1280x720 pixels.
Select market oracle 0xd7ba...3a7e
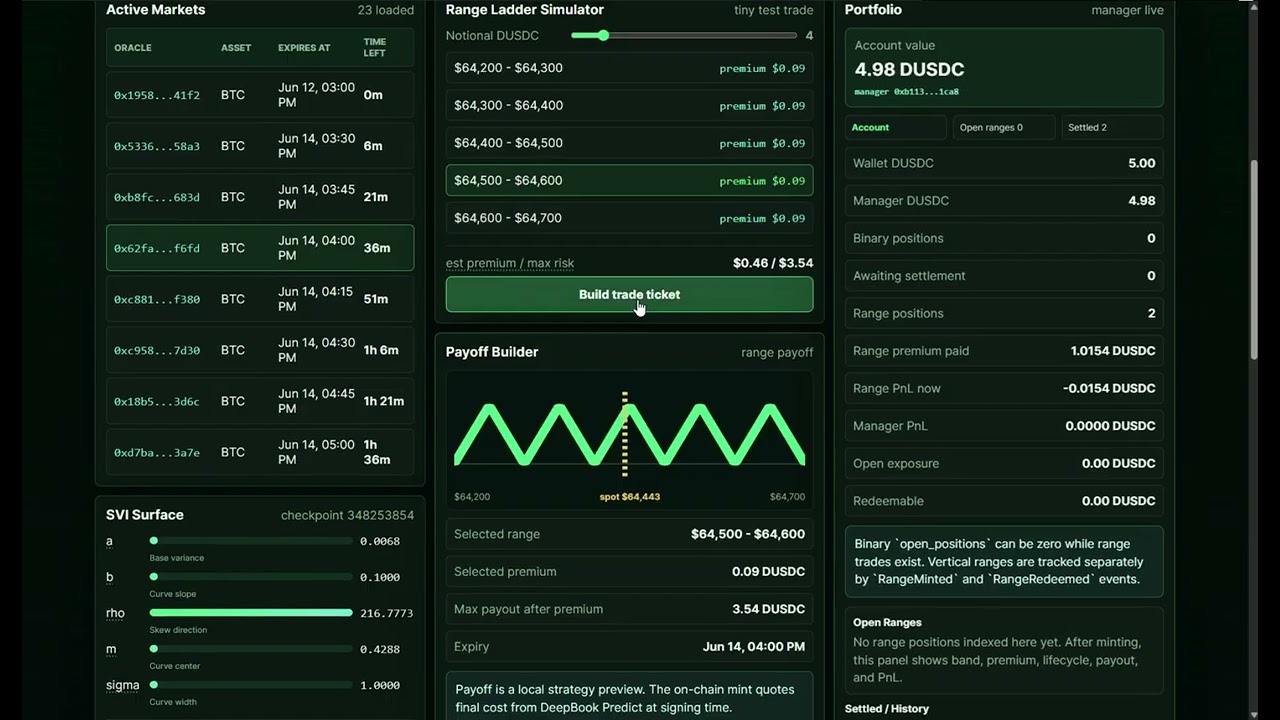coord(260,452)
